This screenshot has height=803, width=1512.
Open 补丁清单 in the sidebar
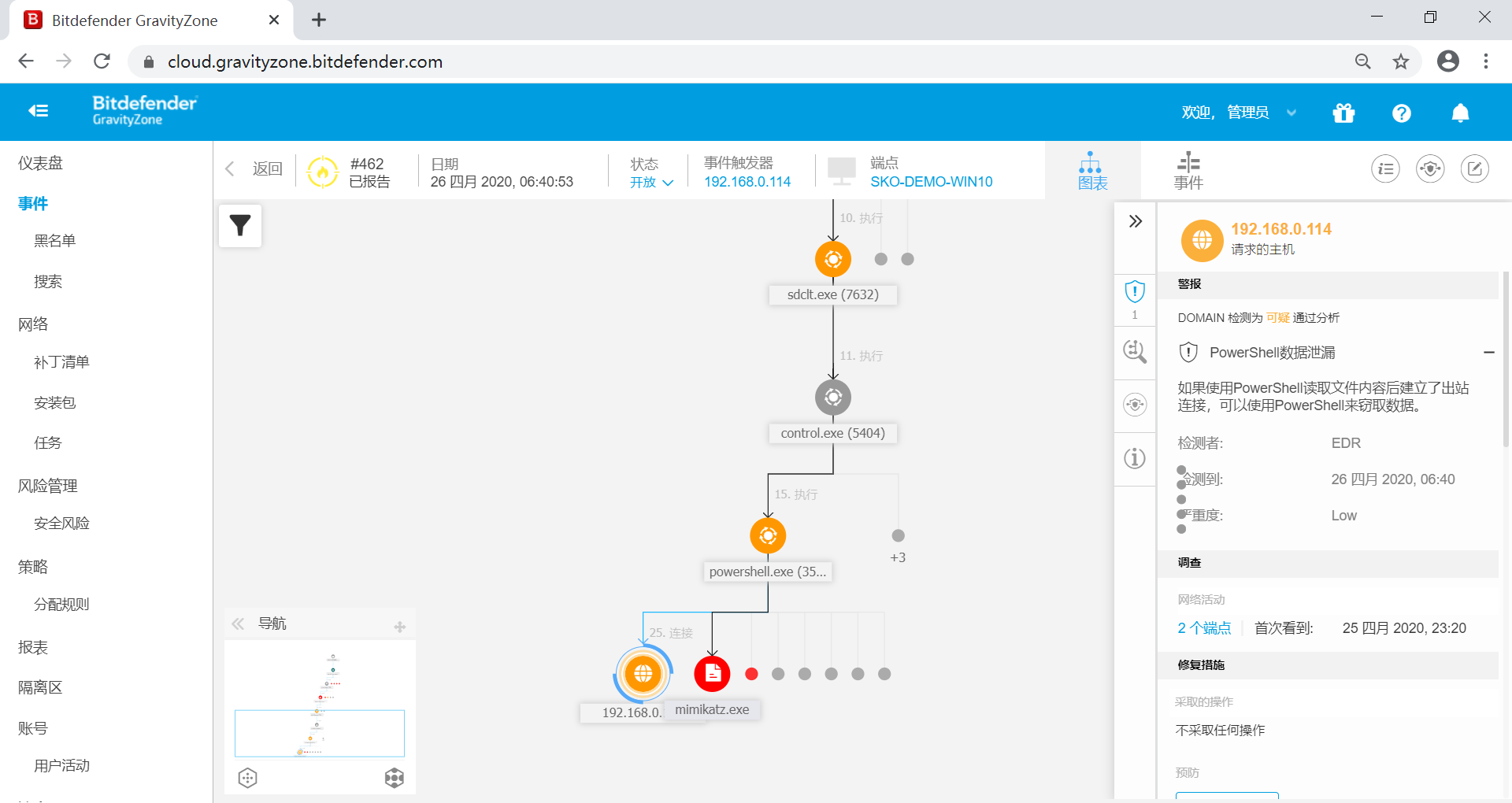point(61,362)
